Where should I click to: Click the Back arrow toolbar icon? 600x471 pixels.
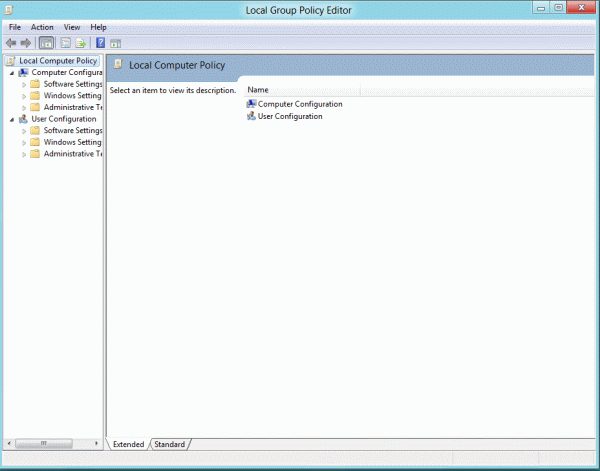(11, 43)
